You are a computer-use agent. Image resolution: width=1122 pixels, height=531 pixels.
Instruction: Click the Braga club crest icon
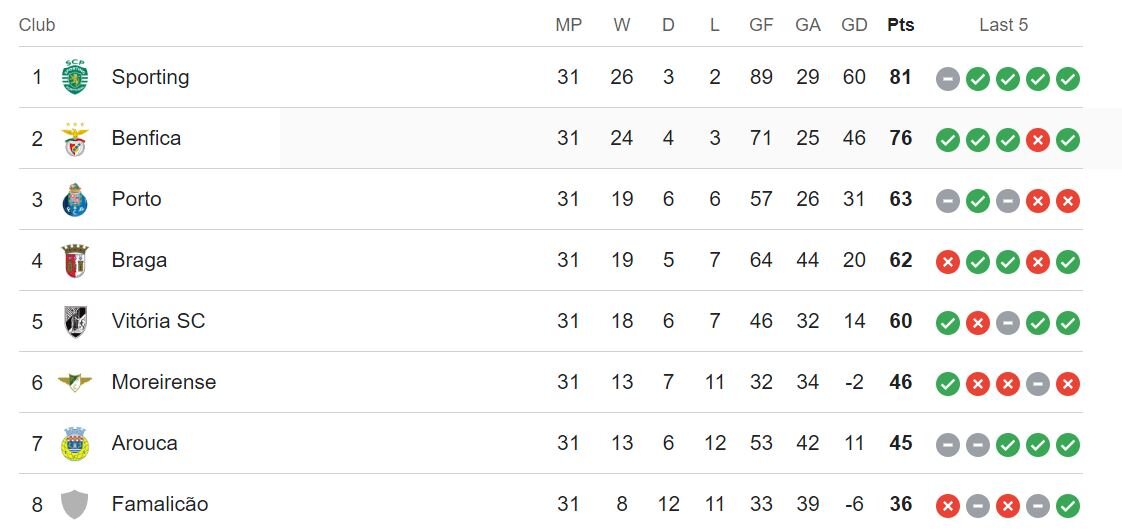point(75,261)
